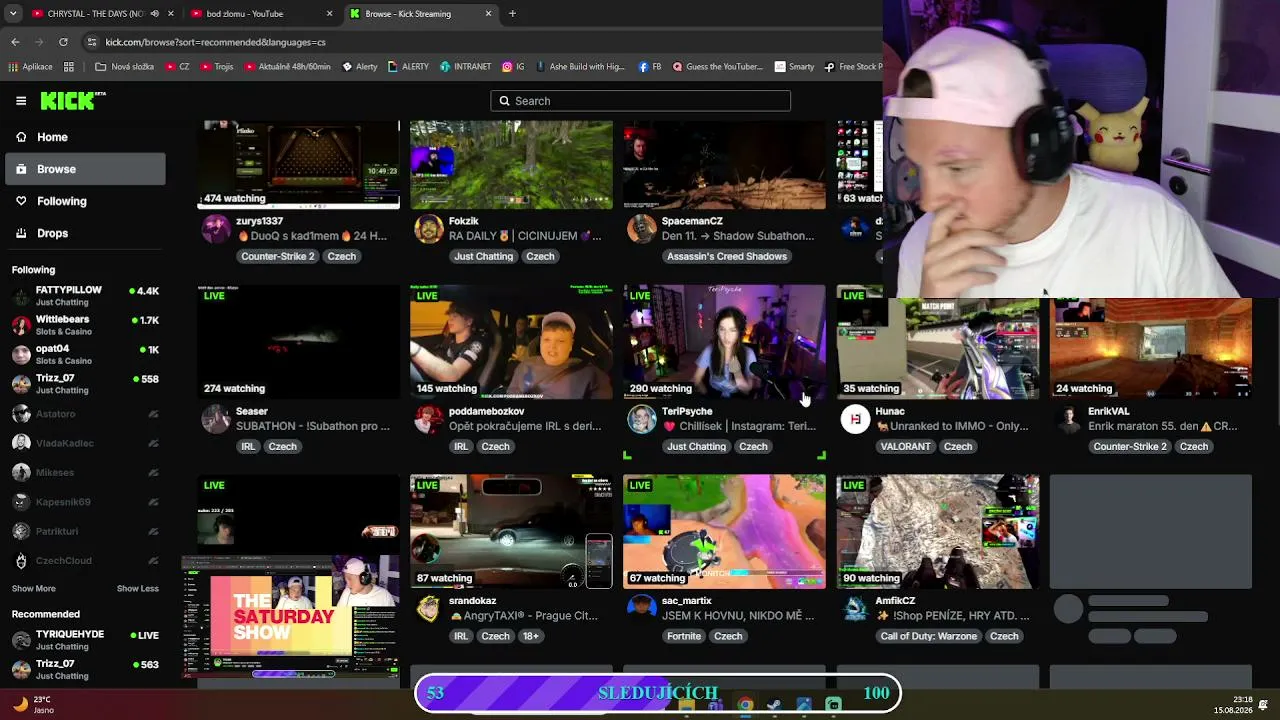Open site information icon in address bar
This screenshot has height=720, width=1280.
[92, 42]
